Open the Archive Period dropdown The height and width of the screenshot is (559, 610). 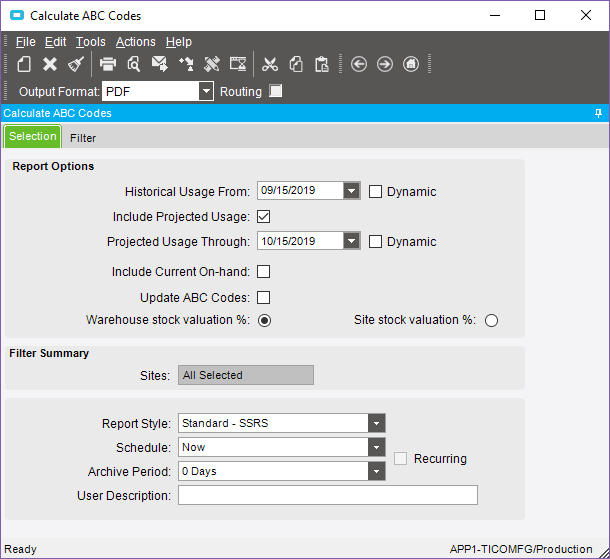coord(376,471)
